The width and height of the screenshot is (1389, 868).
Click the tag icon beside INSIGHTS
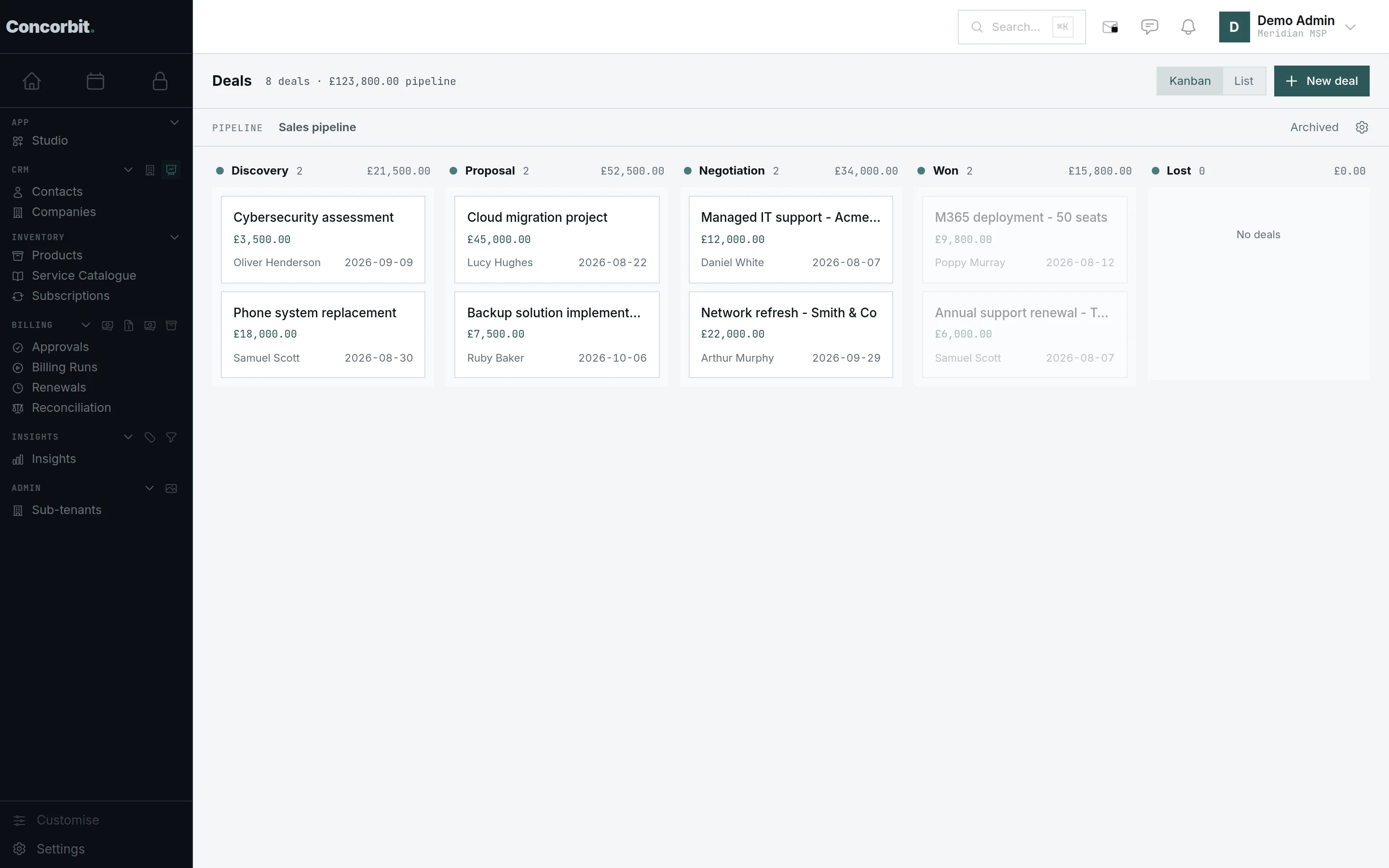click(x=150, y=437)
